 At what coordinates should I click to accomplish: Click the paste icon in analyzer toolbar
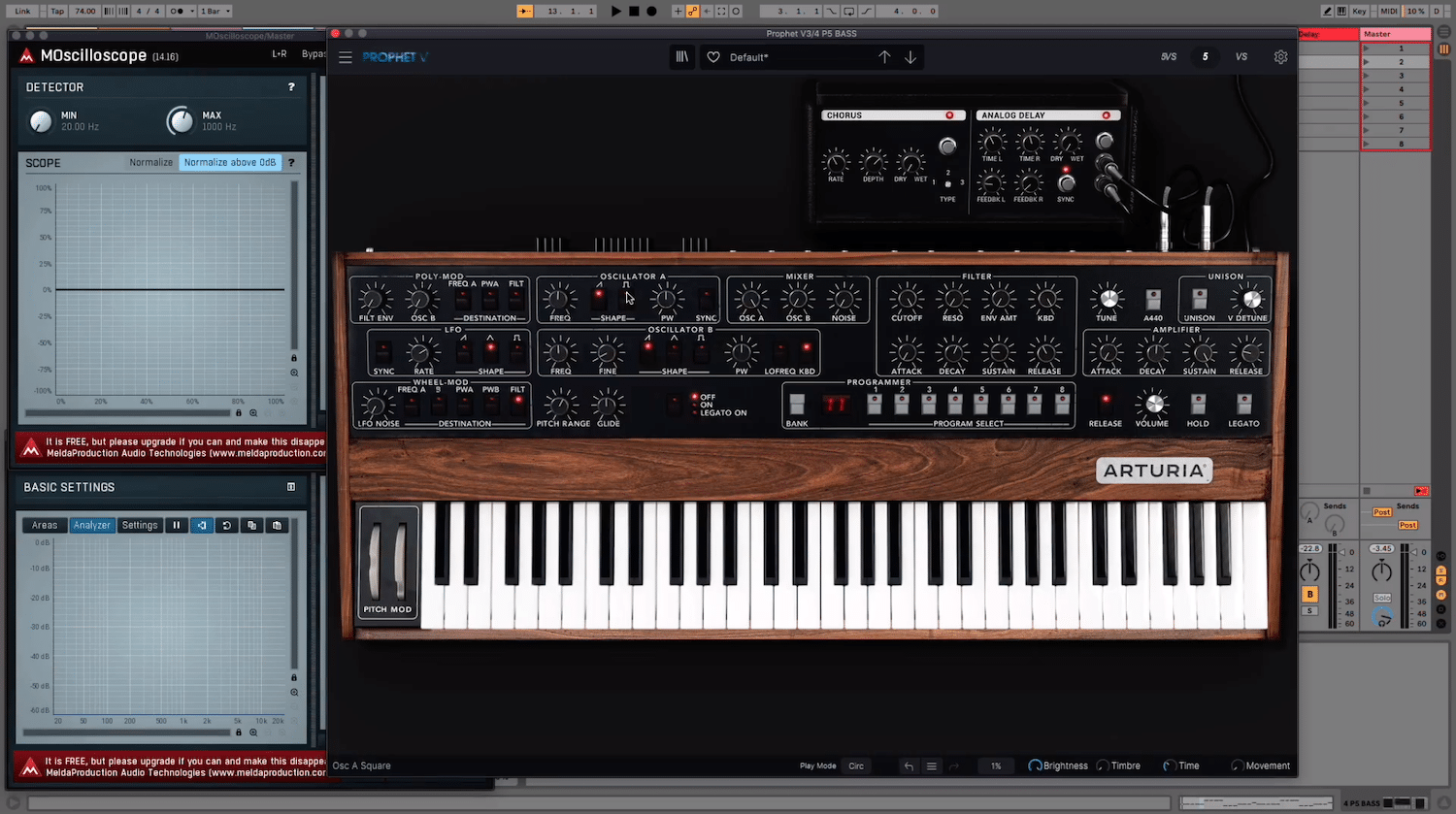[x=277, y=525]
